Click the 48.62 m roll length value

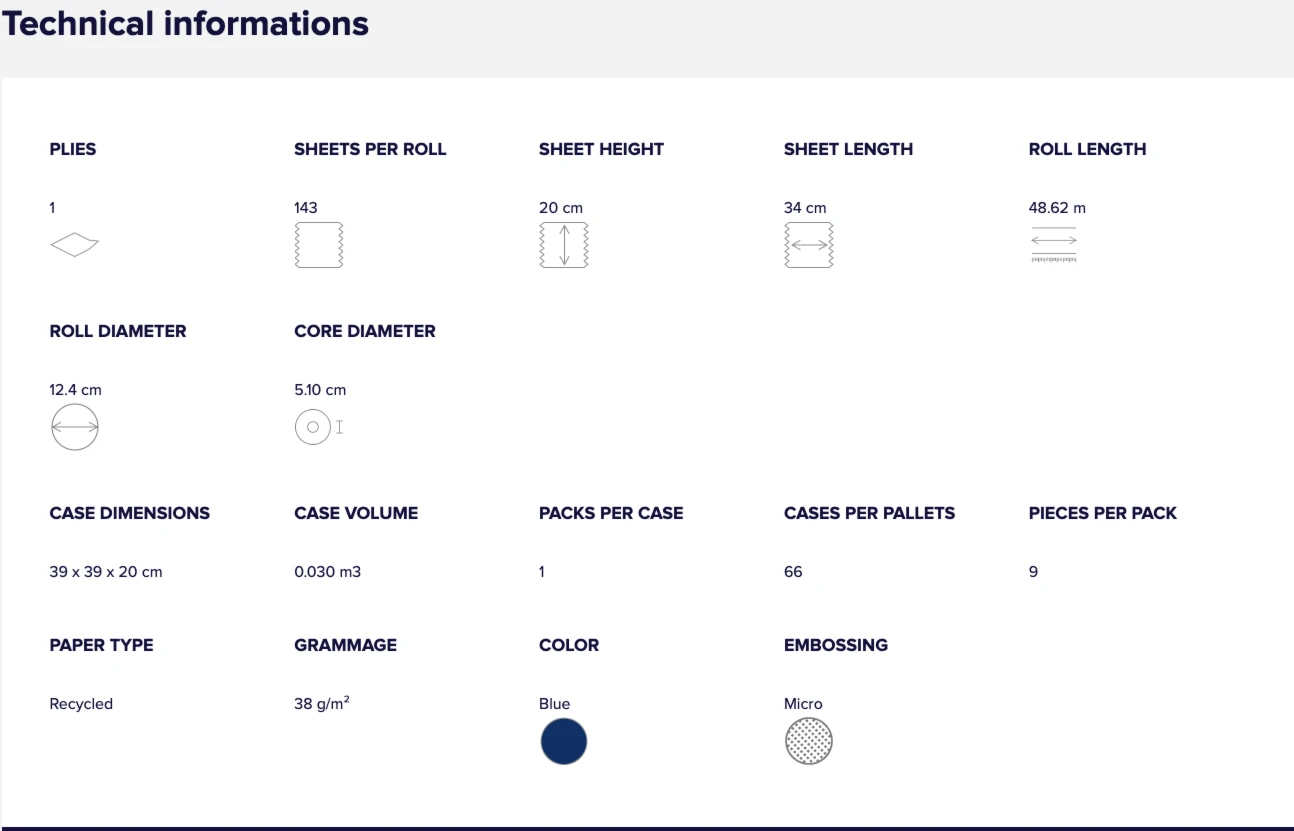(1057, 208)
